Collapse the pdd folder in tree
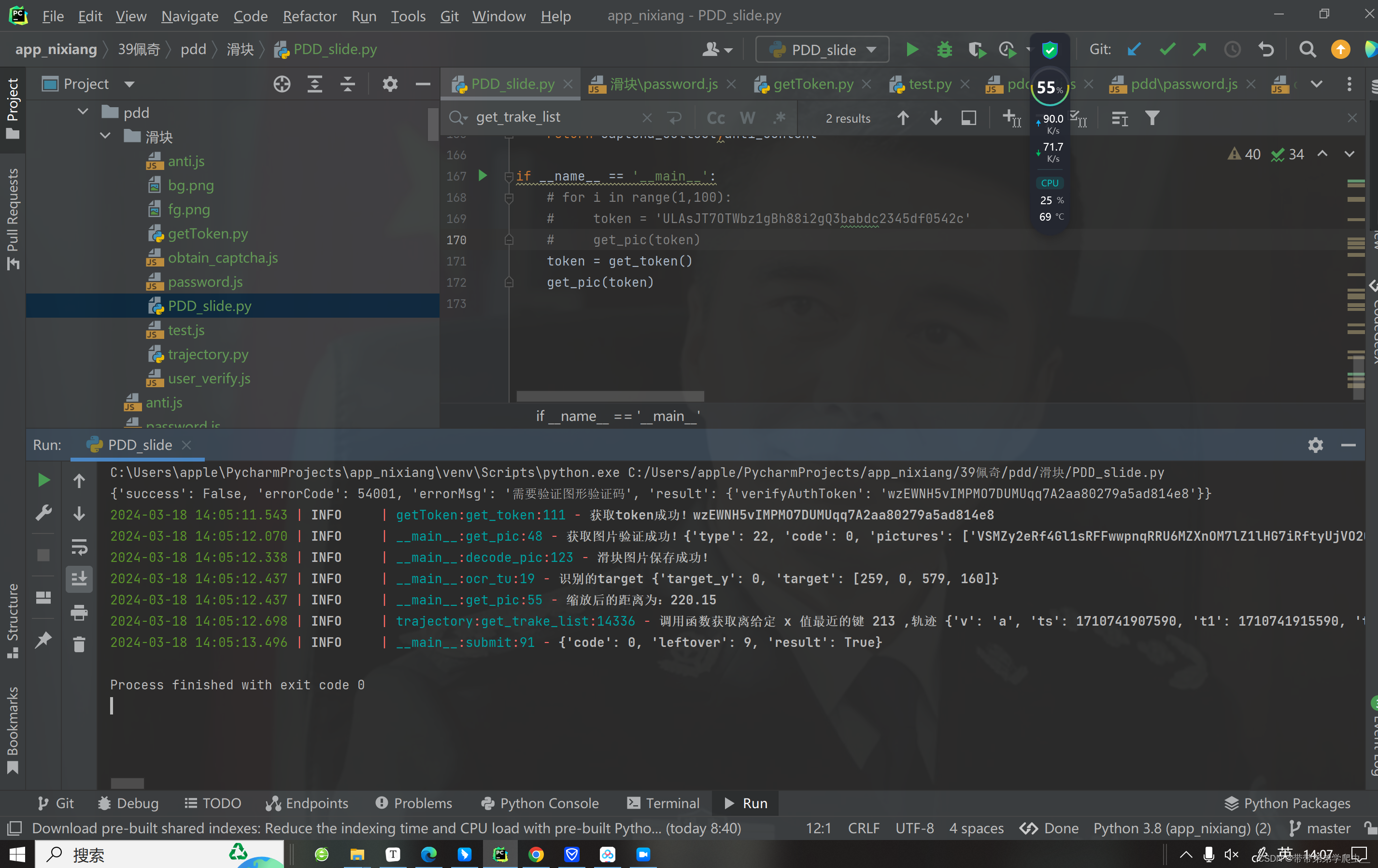 point(83,112)
